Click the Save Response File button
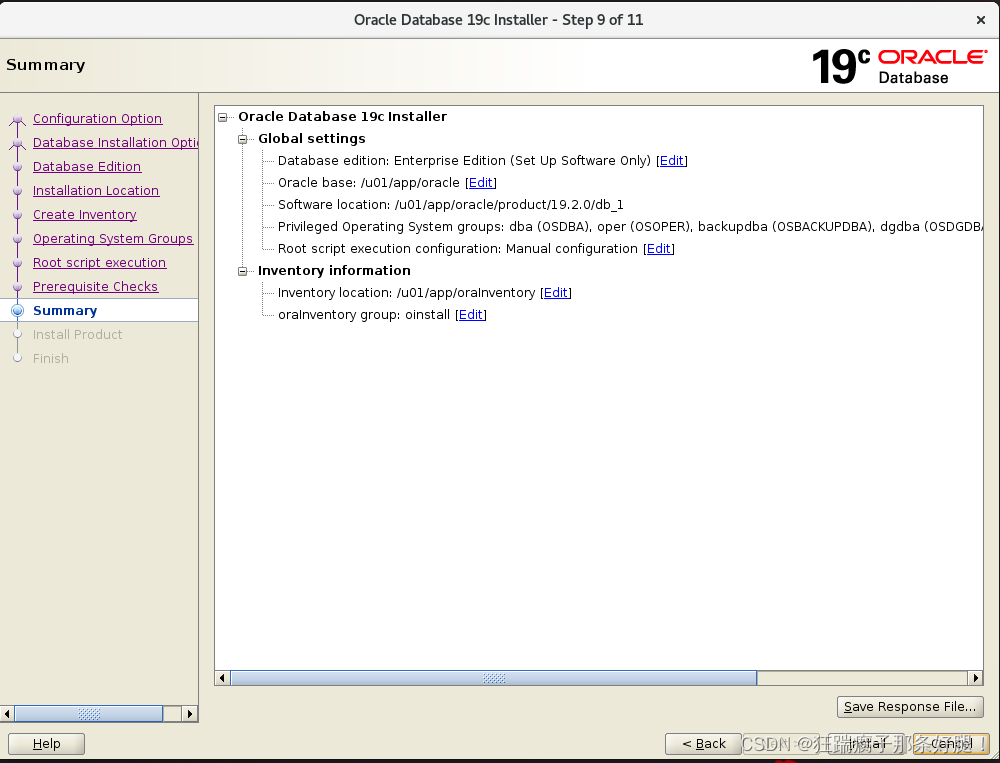 [x=909, y=706]
